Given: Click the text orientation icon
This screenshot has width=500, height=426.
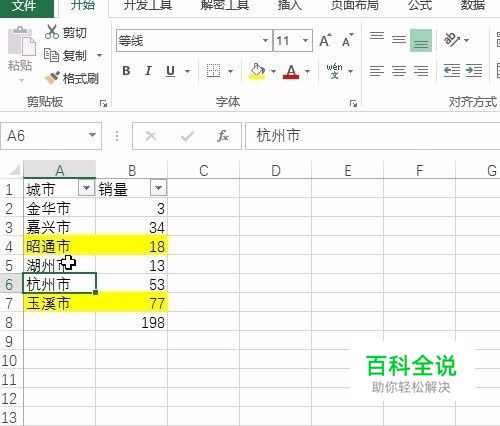Looking at the screenshot, I should (452, 40).
